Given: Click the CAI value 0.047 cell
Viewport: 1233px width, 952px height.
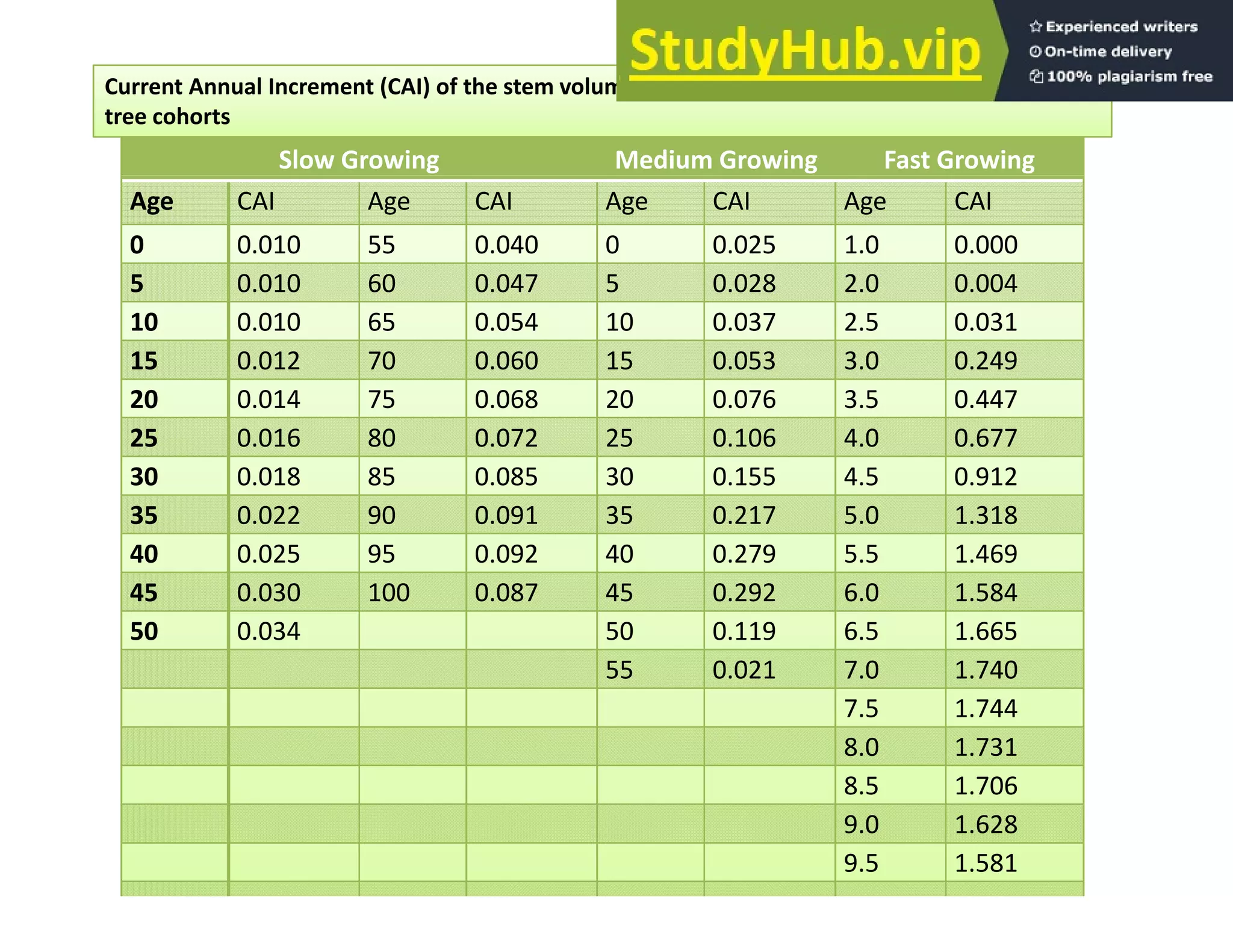Looking at the screenshot, I should click(531, 283).
